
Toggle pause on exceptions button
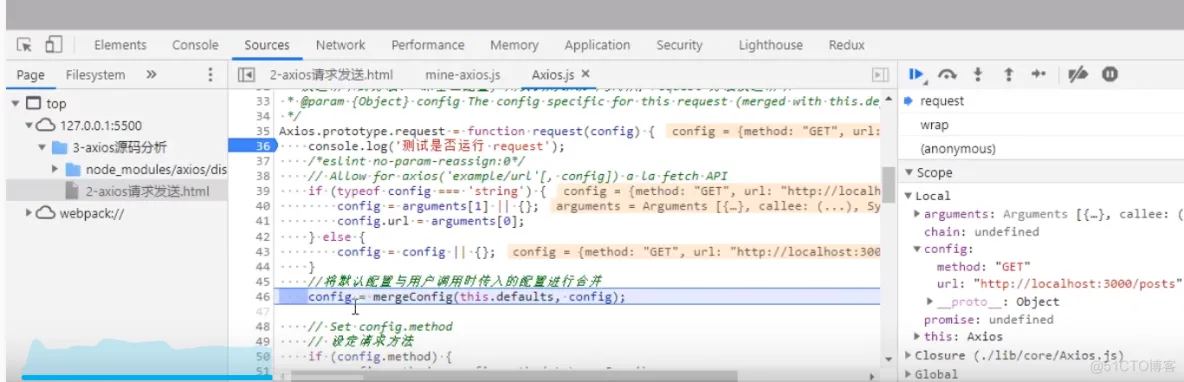coord(1109,75)
